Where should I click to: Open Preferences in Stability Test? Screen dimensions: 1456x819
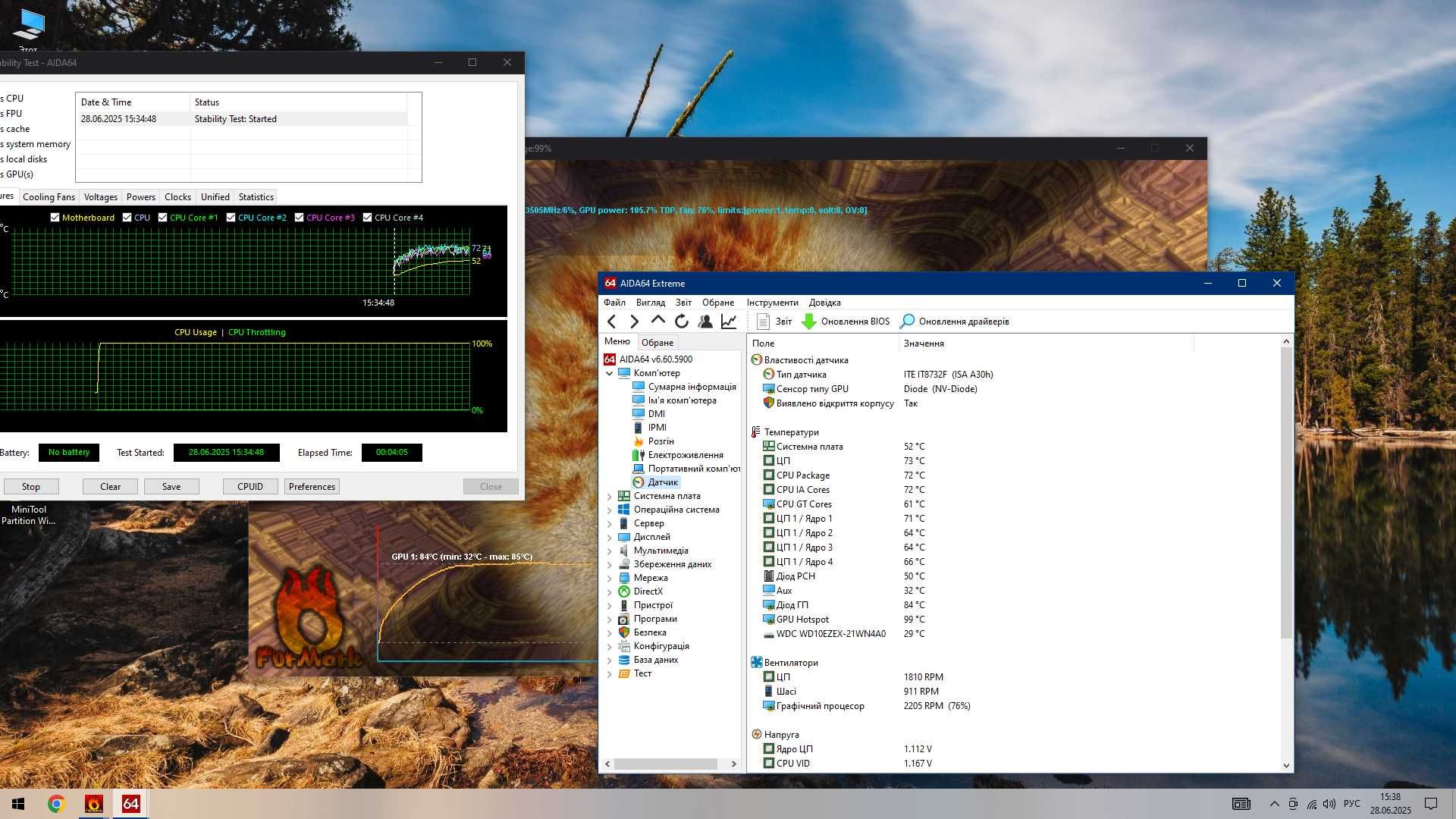point(312,487)
